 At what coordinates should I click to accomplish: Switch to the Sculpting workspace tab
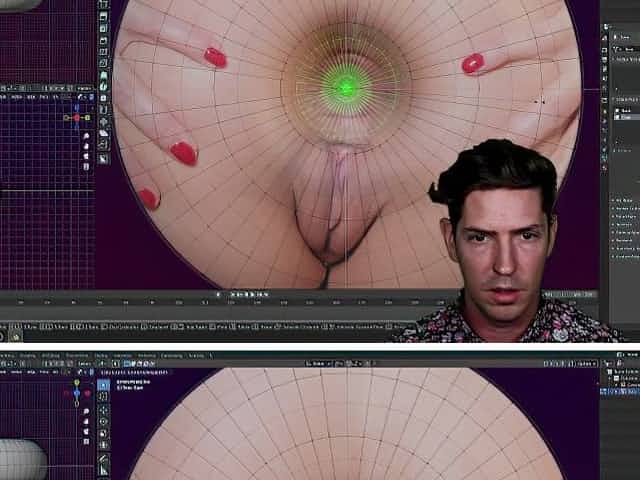tap(27, 355)
